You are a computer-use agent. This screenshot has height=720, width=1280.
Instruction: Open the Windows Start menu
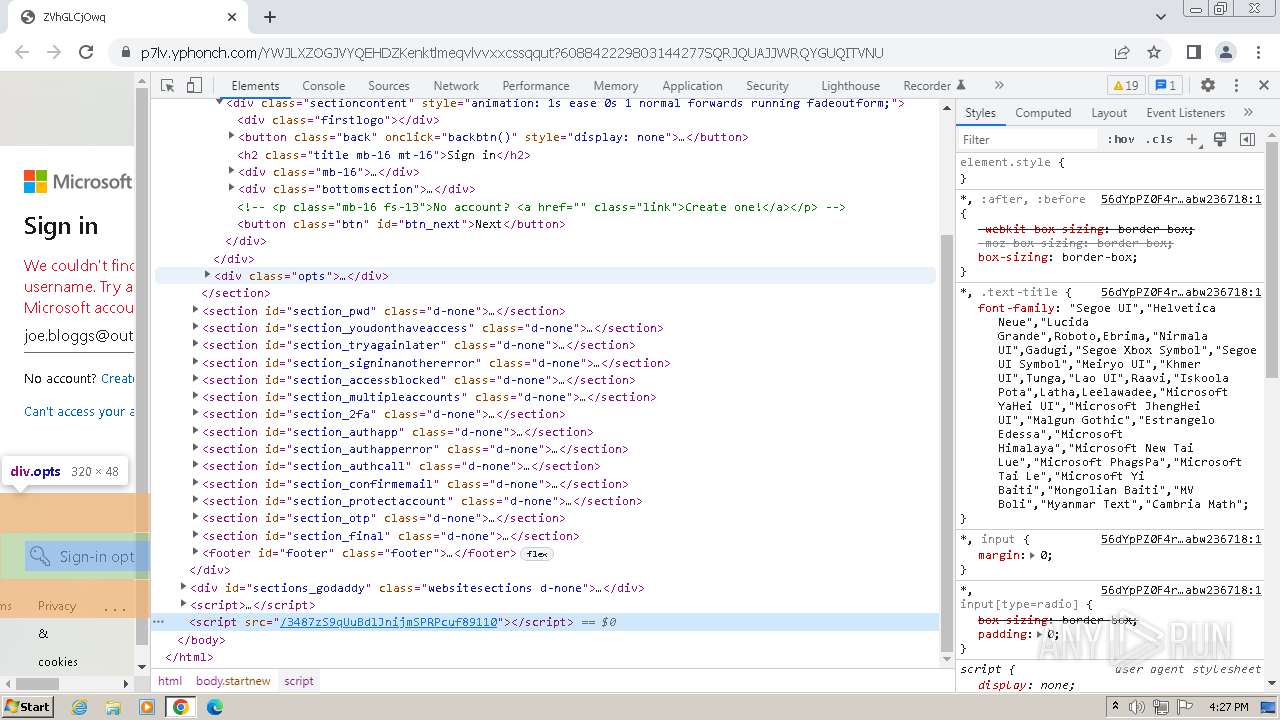tap(28, 706)
